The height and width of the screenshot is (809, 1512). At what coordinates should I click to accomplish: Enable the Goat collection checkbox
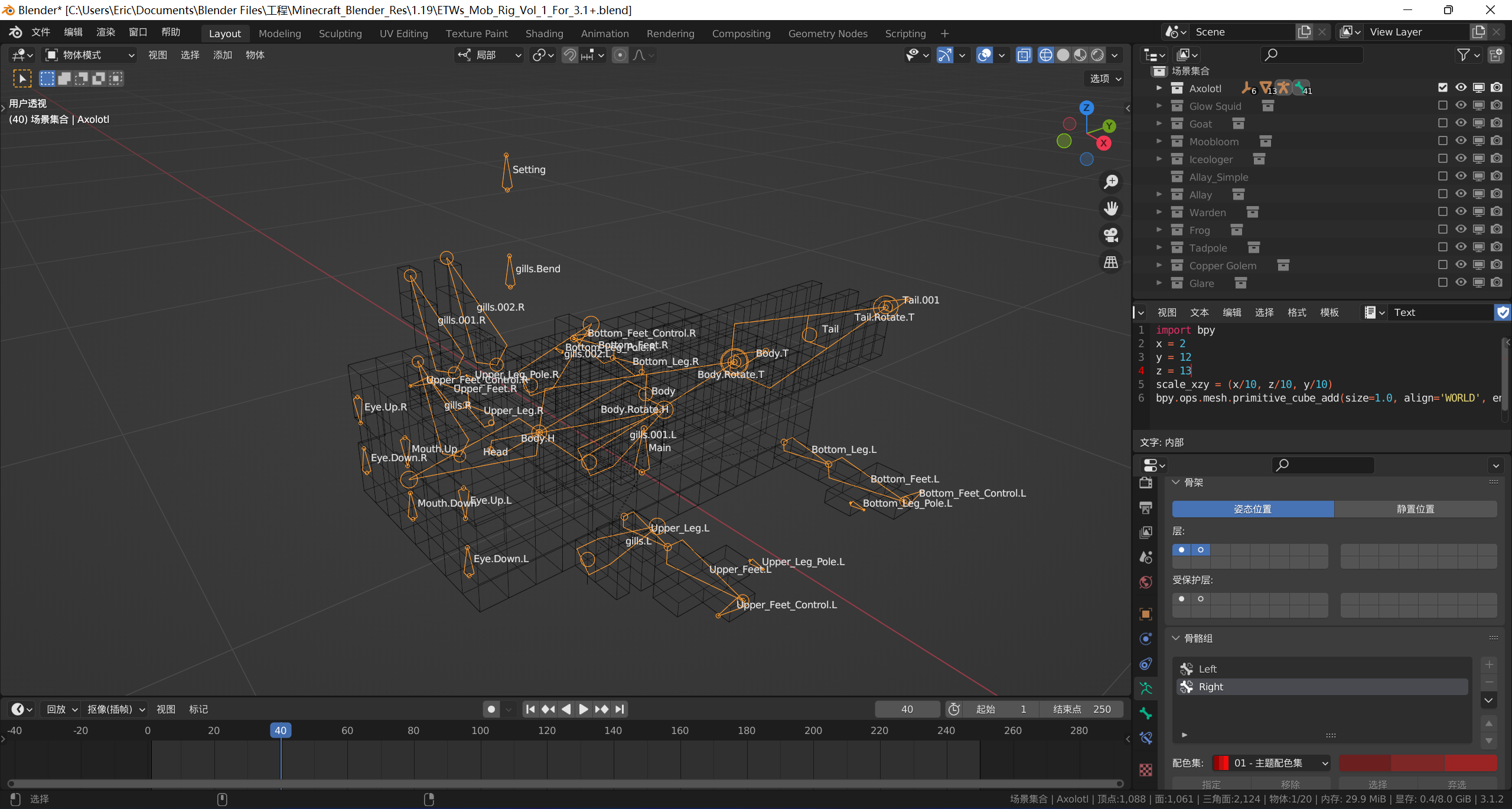click(1443, 123)
